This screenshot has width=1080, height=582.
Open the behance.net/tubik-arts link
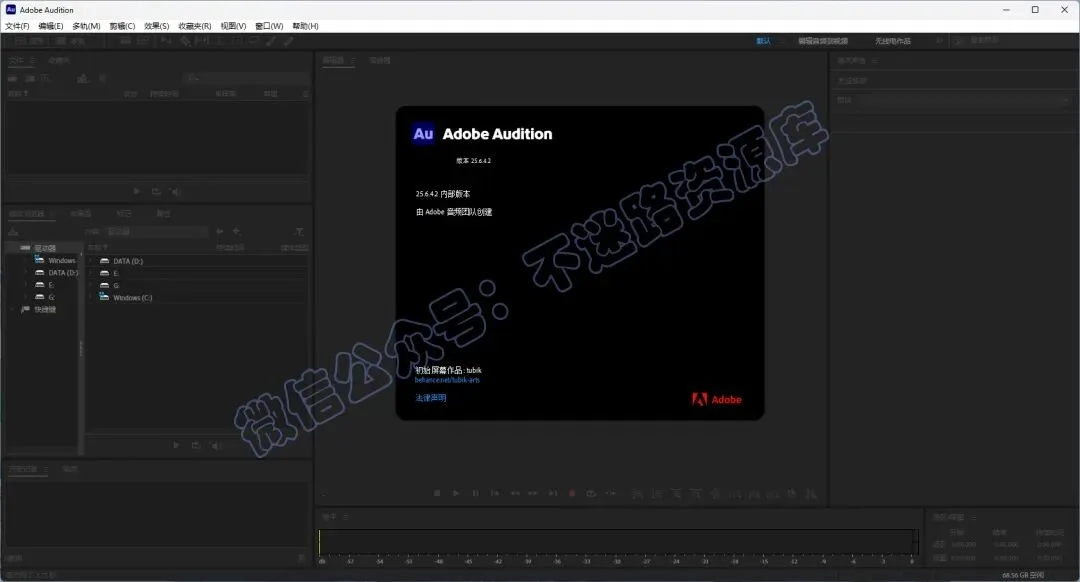pos(447,380)
